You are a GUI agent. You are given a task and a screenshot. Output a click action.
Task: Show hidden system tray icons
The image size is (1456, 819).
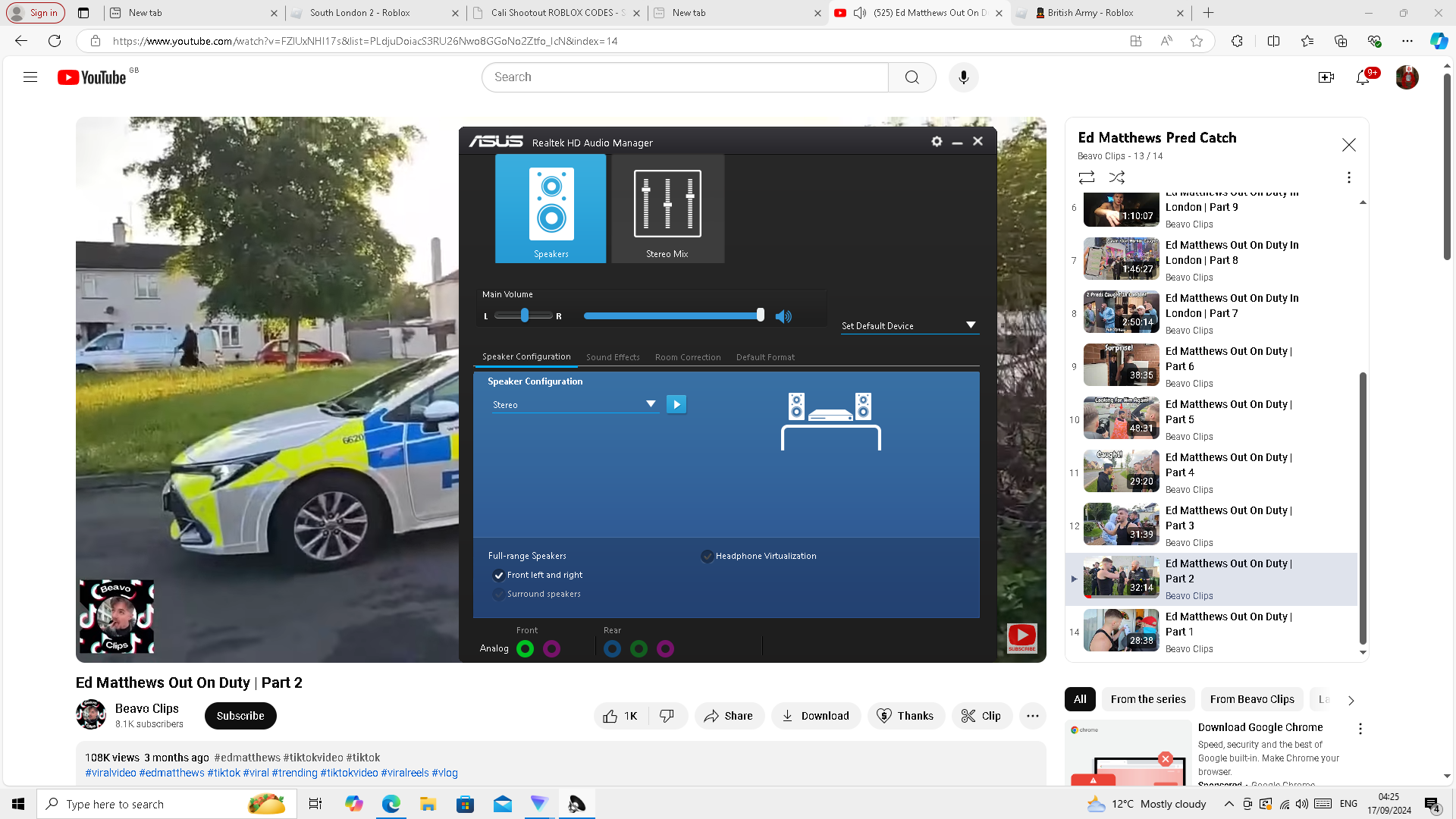coord(1228,804)
